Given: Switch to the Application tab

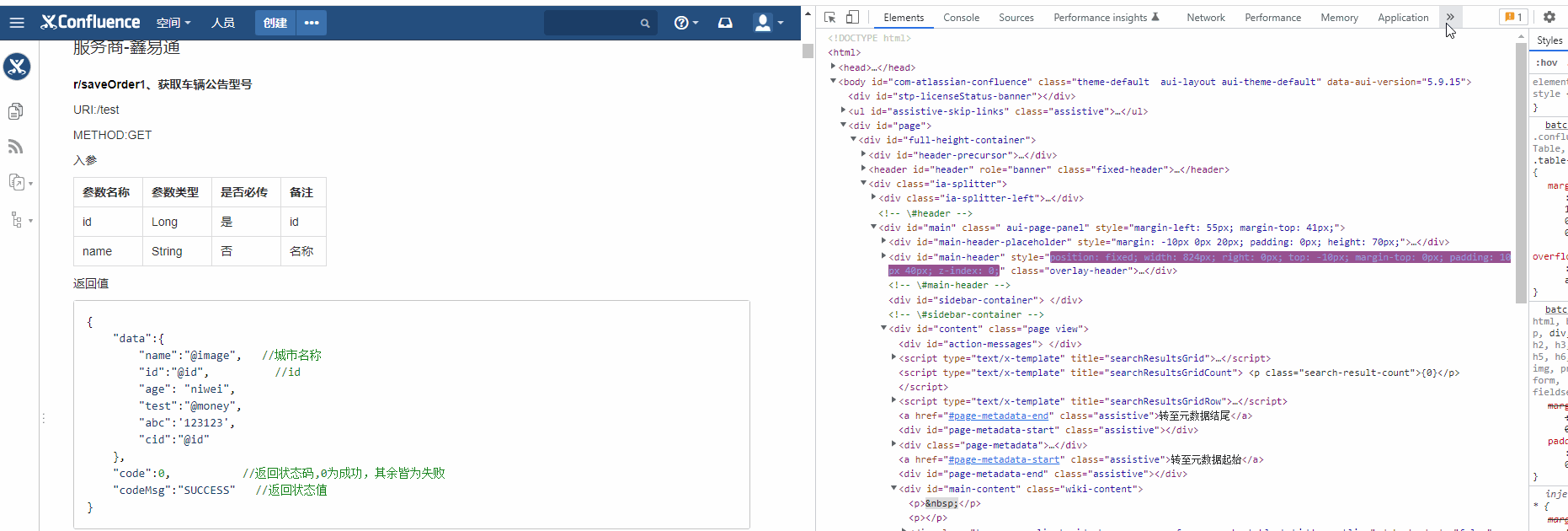Looking at the screenshot, I should click(1403, 18).
